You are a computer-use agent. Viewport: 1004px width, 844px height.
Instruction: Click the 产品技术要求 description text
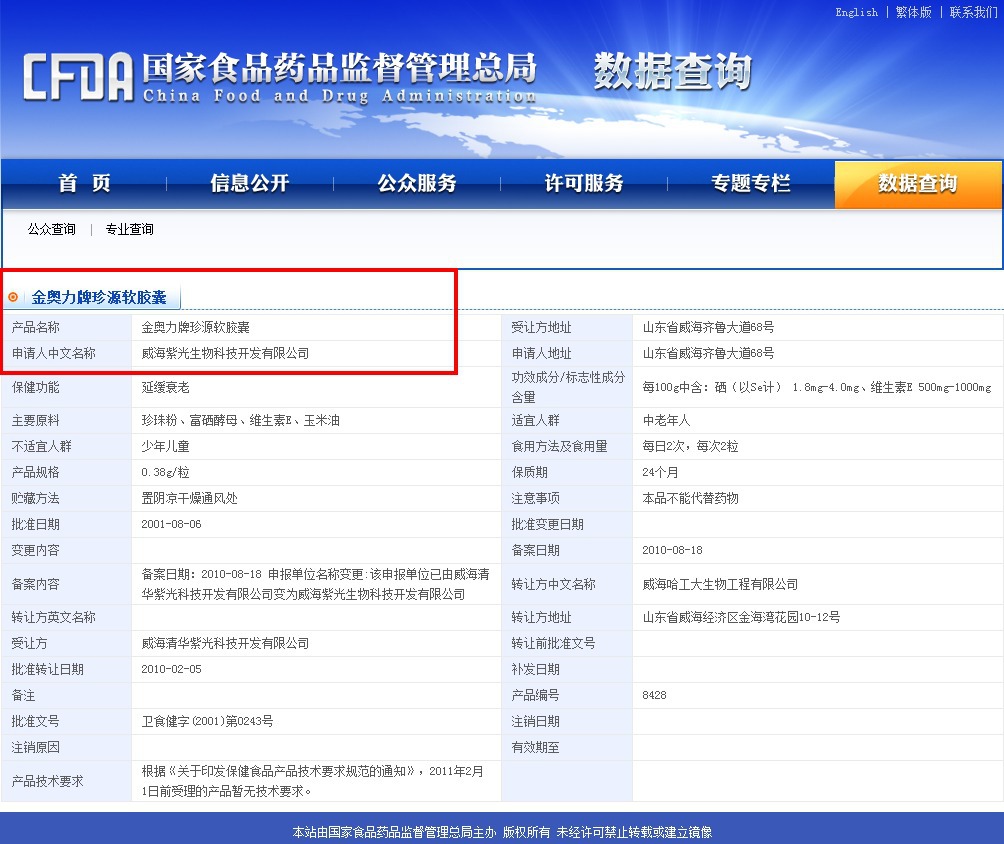(x=312, y=781)
